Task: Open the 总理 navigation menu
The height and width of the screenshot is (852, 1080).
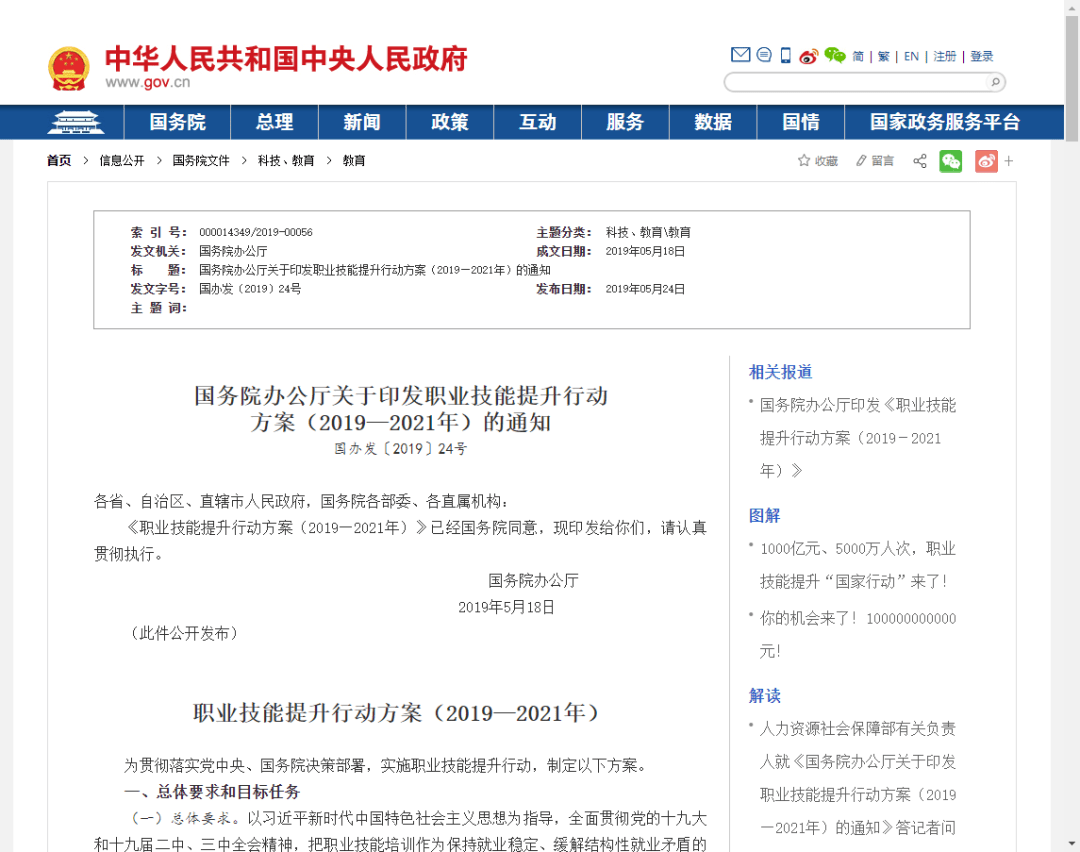Action: coord(274,122)
